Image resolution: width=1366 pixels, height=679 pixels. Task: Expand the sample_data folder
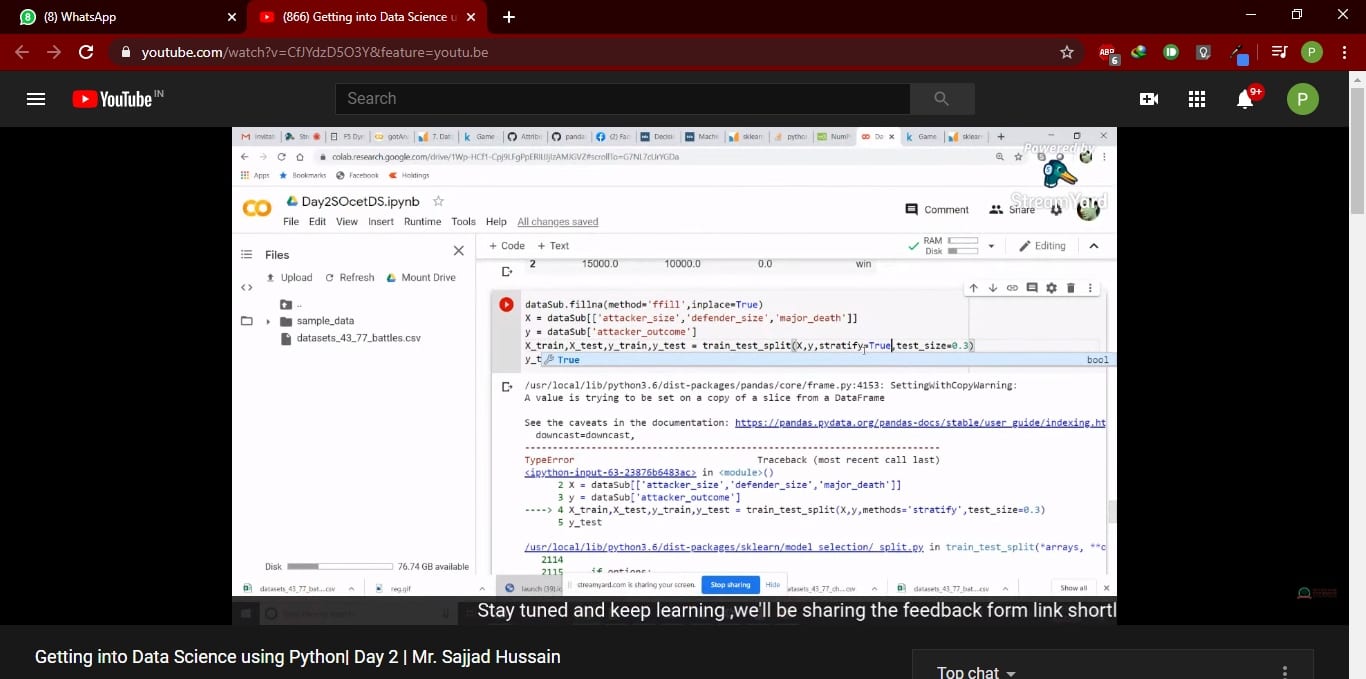pyautogui.click(x=268, y=322)
